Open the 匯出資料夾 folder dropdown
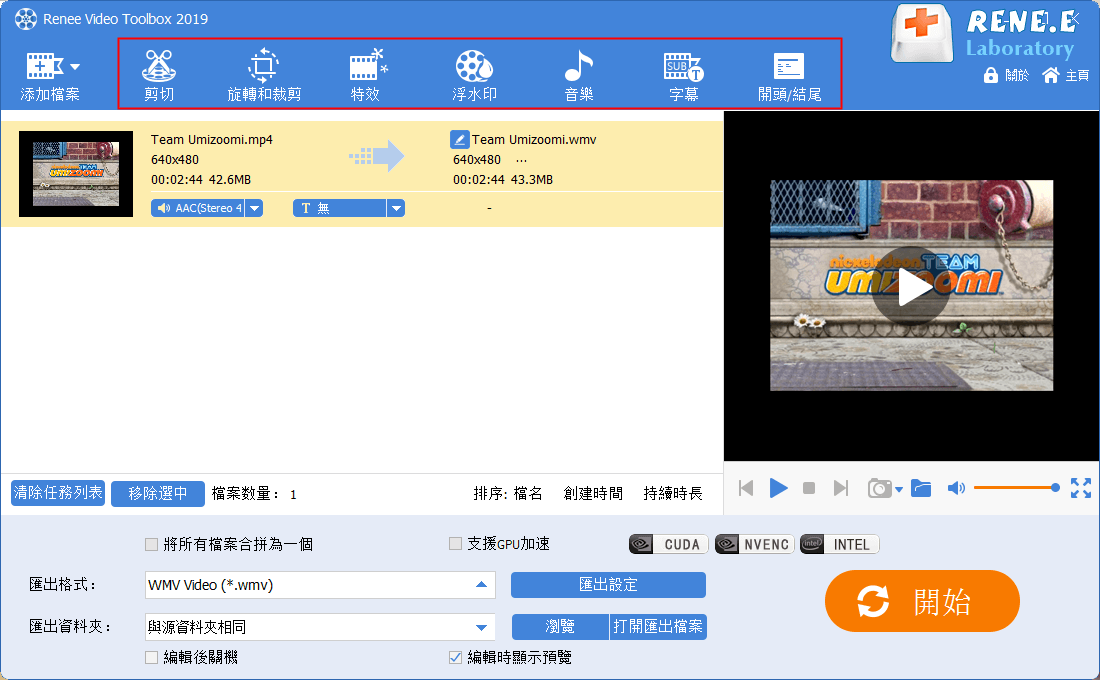 (x=320, y=627)
